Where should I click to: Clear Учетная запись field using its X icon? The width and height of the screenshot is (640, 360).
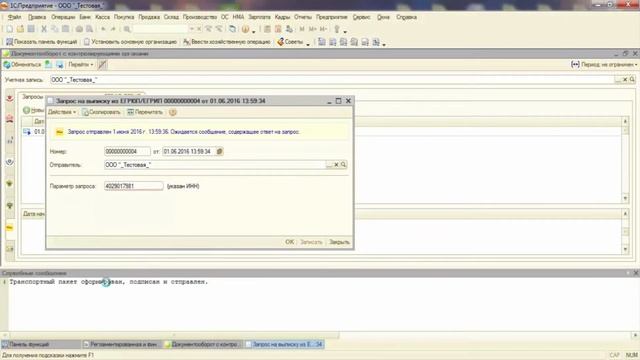625,80
